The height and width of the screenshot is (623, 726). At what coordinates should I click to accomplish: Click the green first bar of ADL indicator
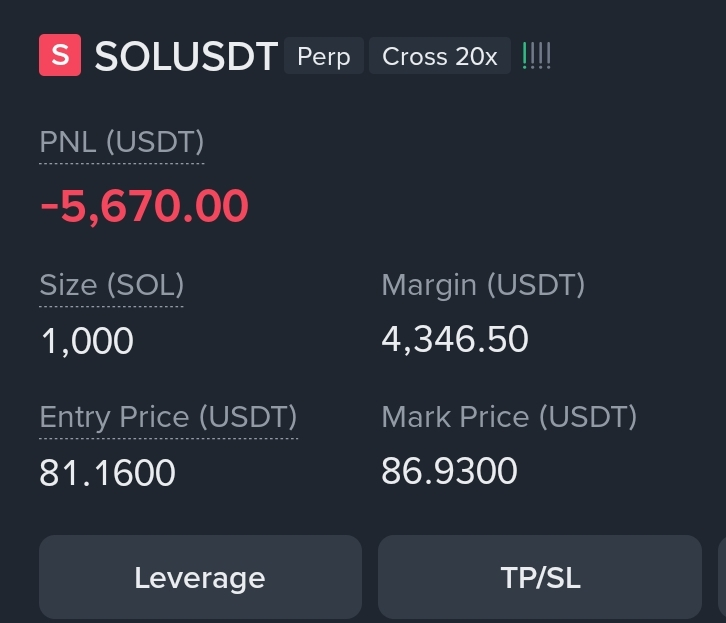pos(525,56)
